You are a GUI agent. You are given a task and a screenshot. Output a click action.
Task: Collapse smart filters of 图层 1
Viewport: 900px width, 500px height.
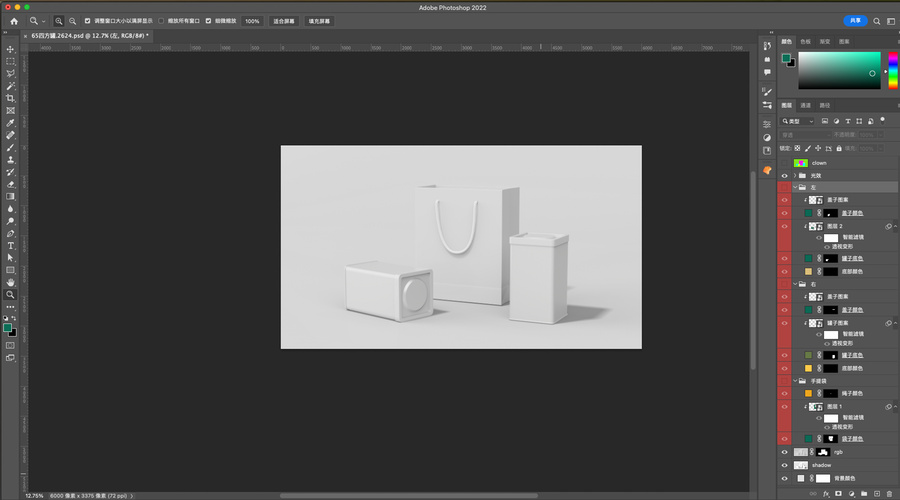click(x=895, y=407)
